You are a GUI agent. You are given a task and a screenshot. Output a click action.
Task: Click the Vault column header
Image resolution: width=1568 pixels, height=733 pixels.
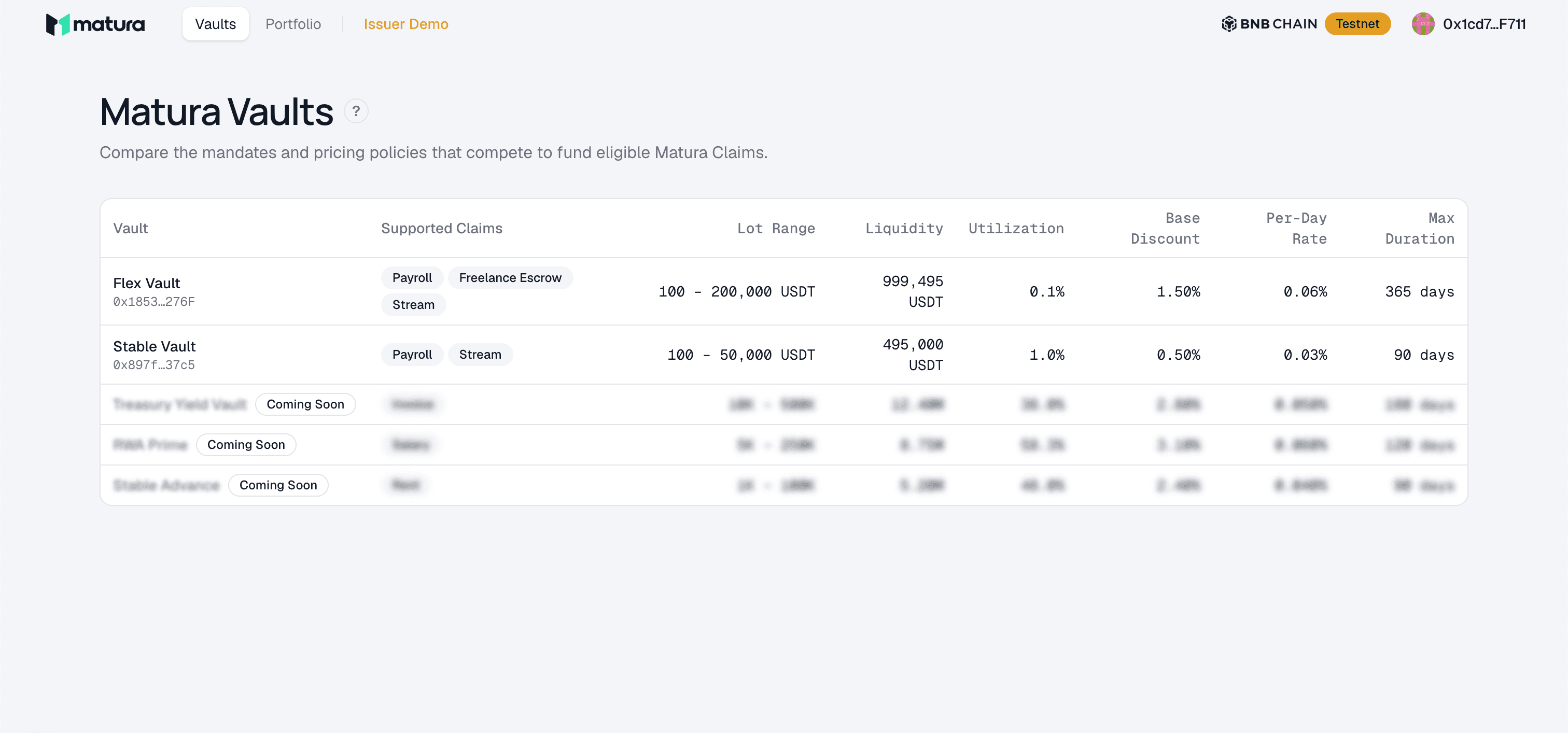[x=130, y=228]
